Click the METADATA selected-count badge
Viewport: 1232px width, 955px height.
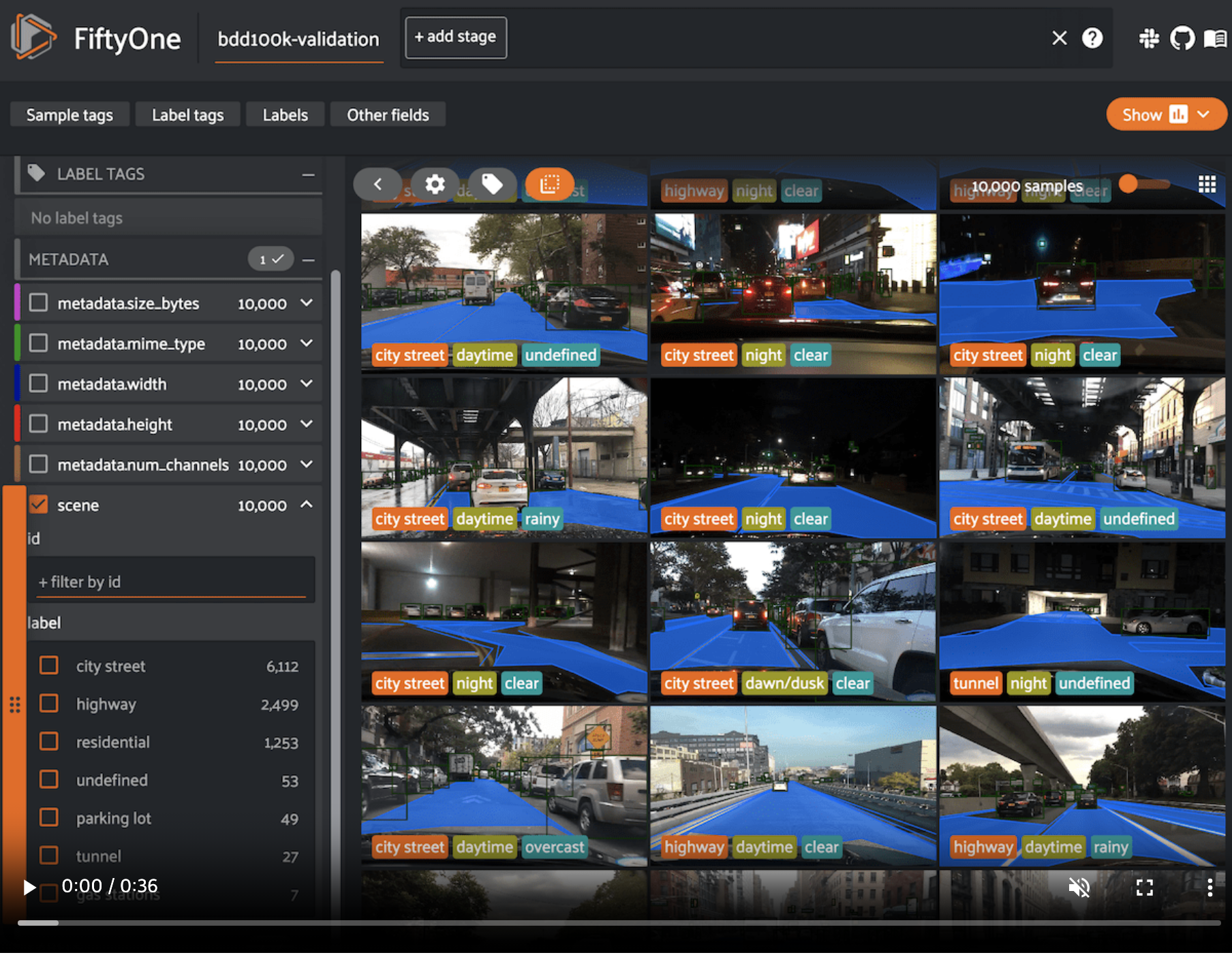(271, 259)
